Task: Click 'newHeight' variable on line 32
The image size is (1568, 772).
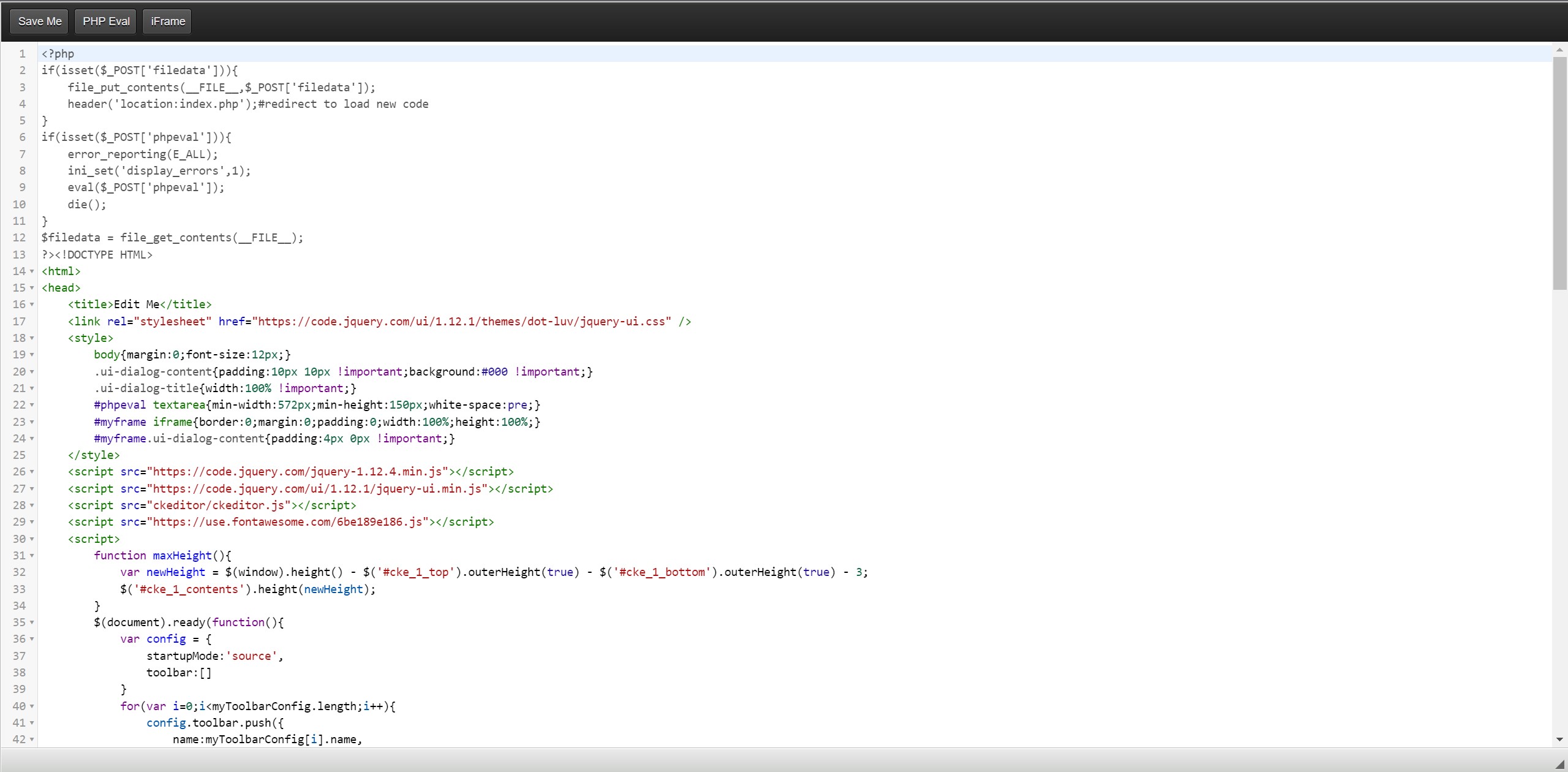Action: tap(176, 572)
